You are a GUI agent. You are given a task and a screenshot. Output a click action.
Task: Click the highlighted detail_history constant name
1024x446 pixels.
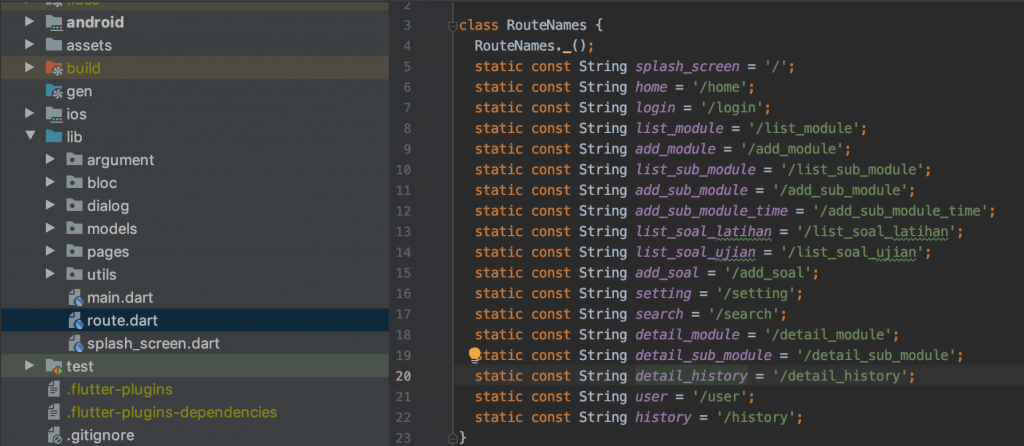[x=691, y=376]
